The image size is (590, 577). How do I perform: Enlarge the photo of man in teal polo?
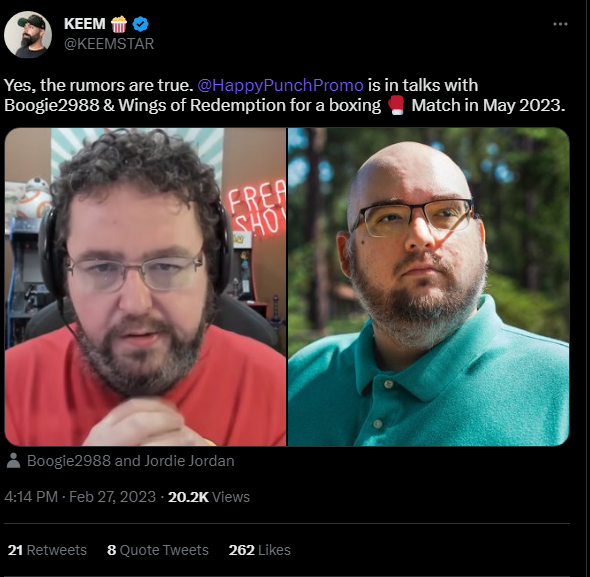coord(429,287)
